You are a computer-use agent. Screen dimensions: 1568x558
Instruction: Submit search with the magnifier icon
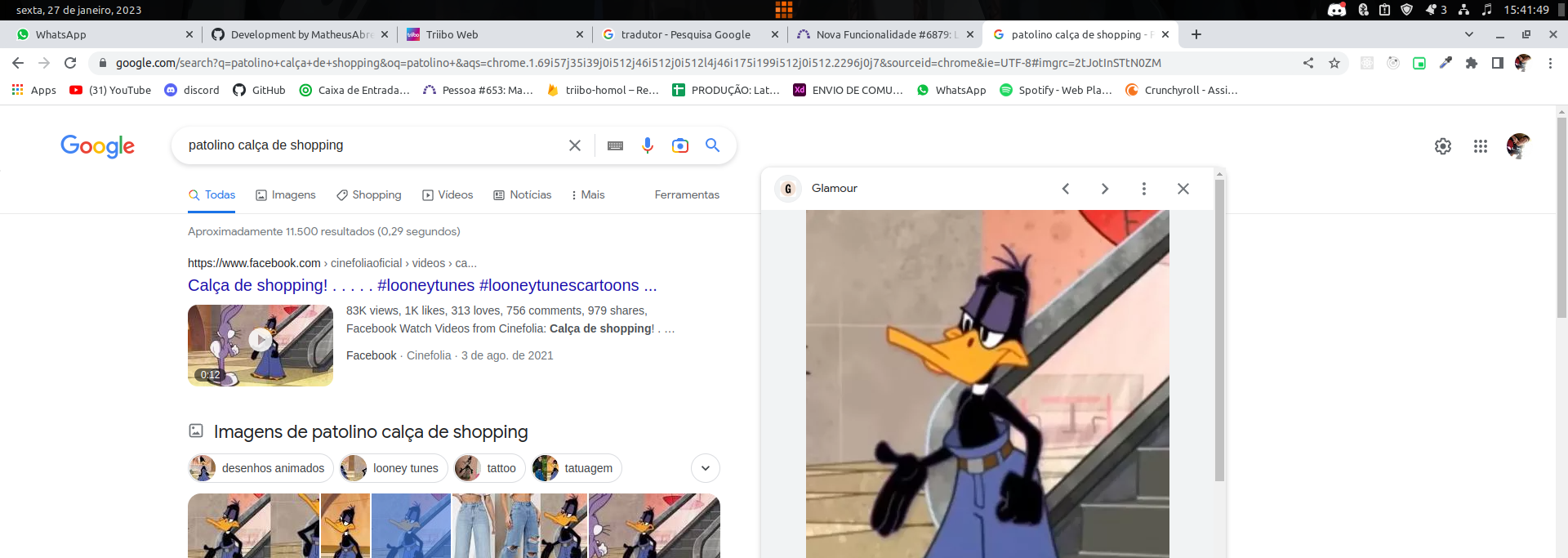point(713,145)
